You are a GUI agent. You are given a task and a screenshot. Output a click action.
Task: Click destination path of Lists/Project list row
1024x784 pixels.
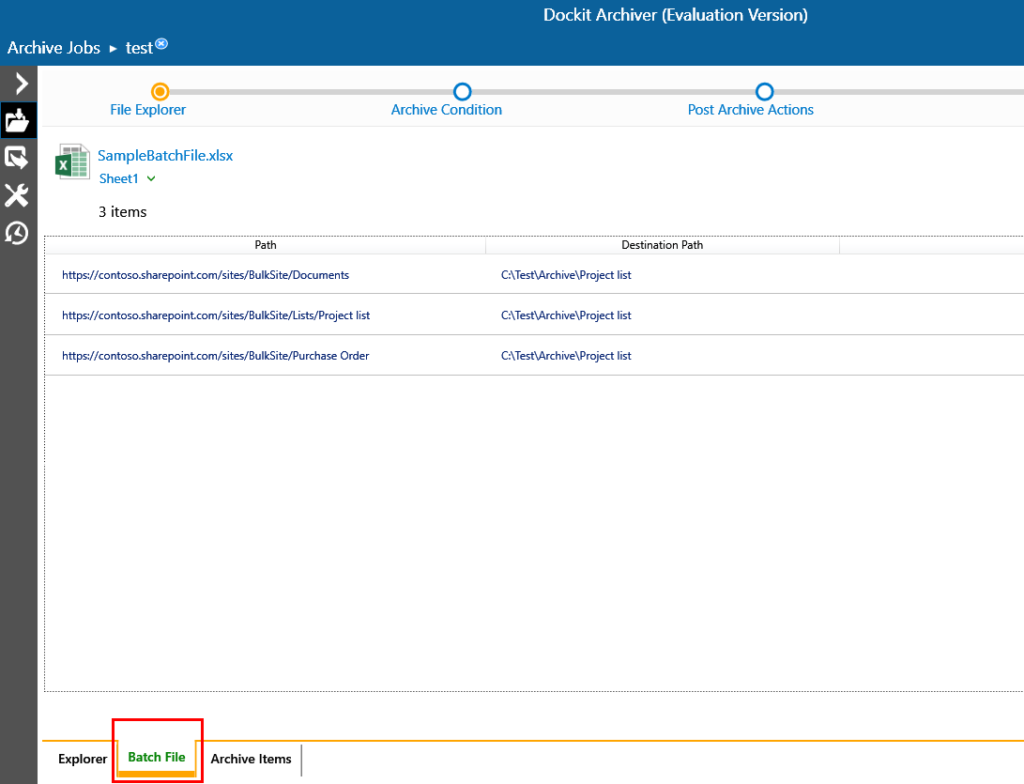(x=566, y=315)
